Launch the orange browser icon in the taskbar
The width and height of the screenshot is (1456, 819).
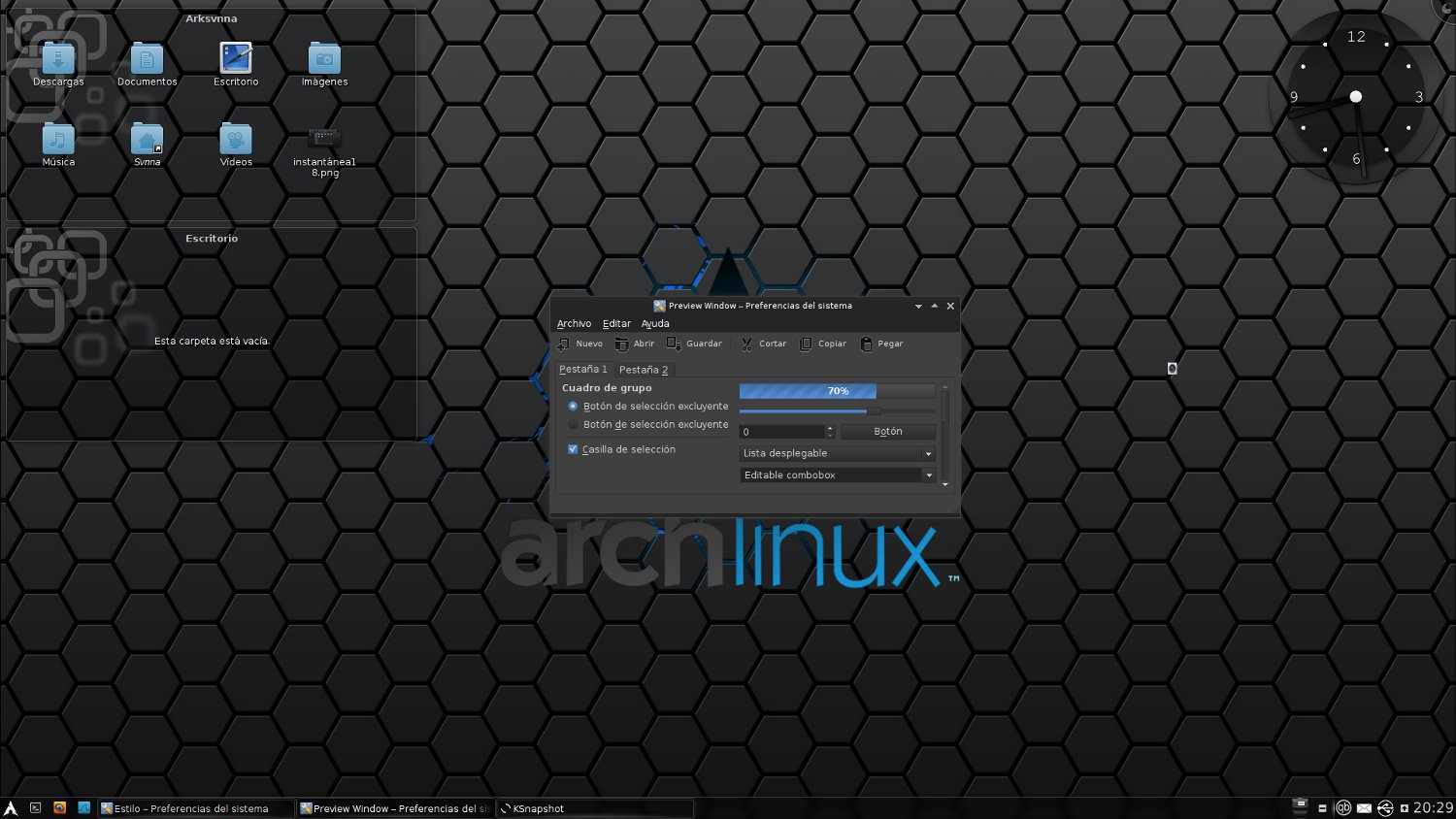pyautogui.click(x=59, y=807)
